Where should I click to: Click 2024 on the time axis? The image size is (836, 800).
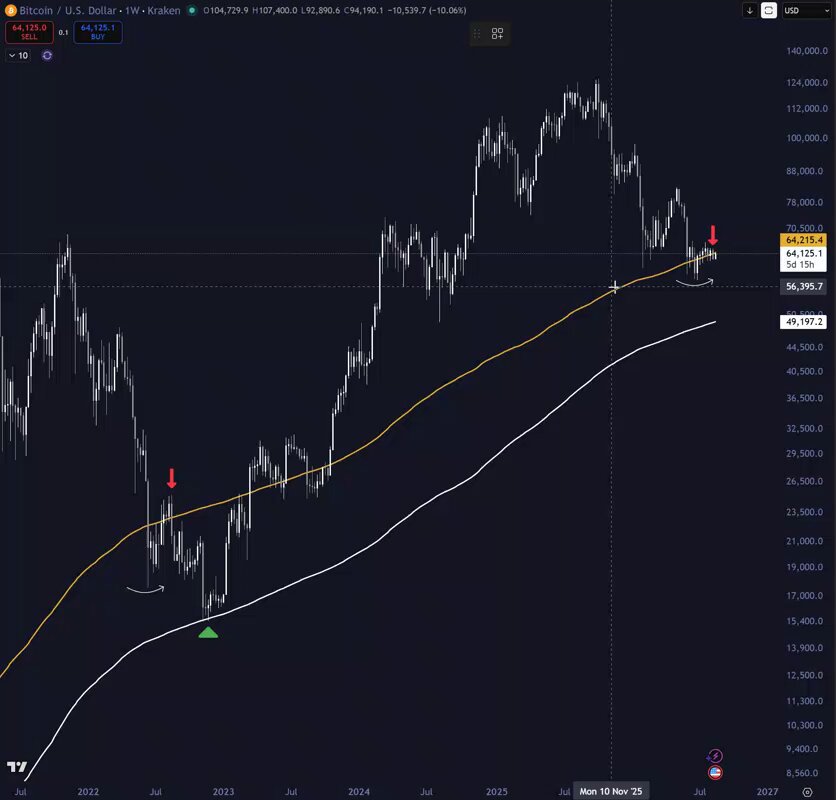pyautogui.click(x=359, y=791)
